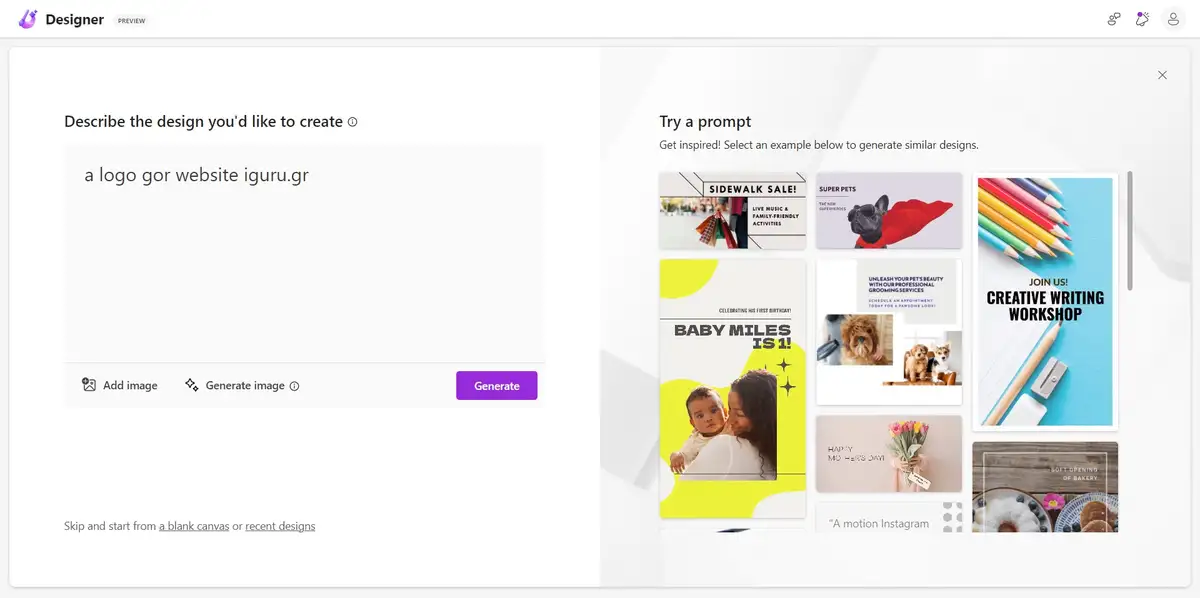
Task: Focus the design description text box
Action: [304, 253]
